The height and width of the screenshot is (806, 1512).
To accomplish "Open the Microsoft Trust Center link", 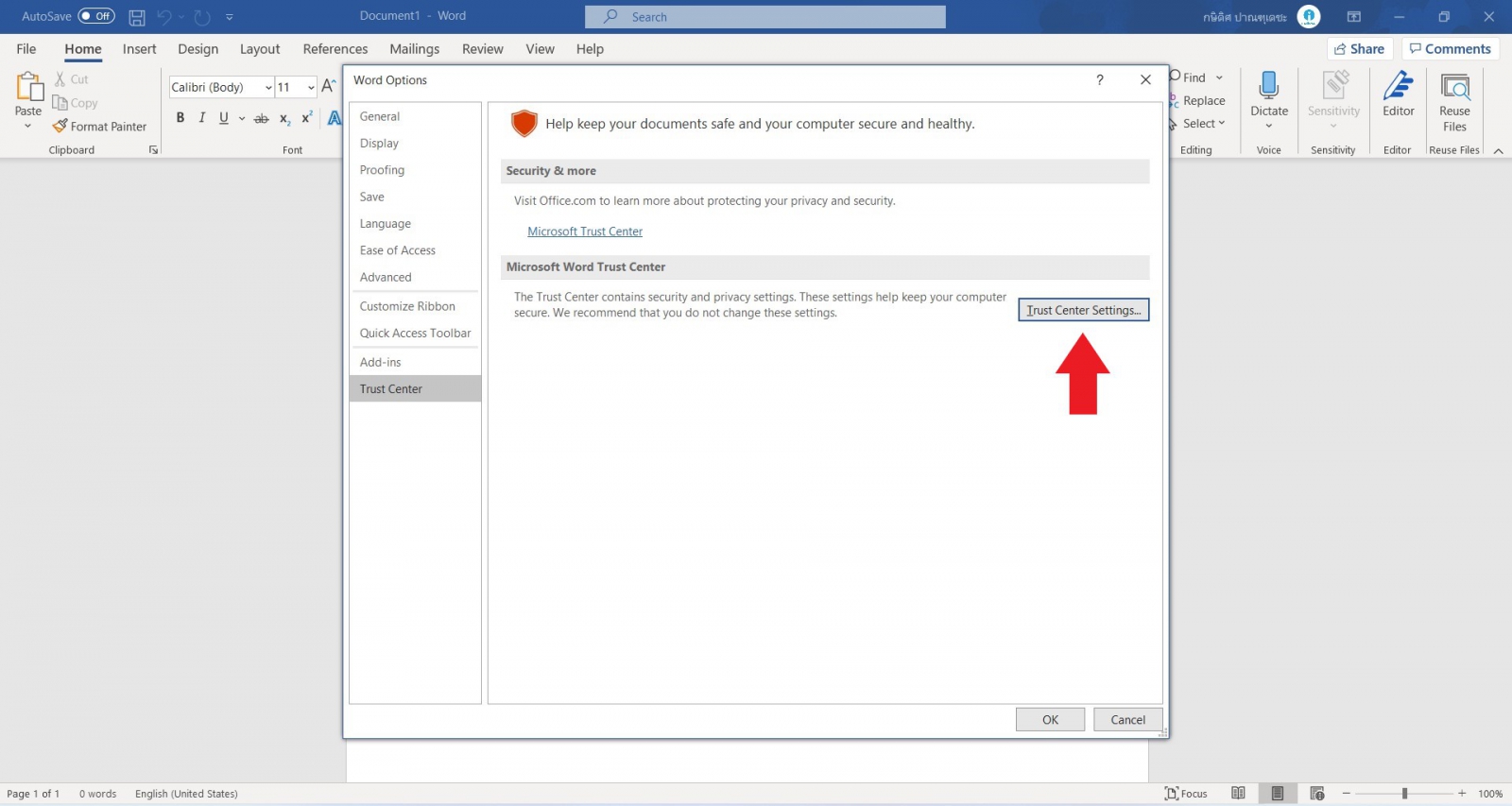I will pos(585,232).
